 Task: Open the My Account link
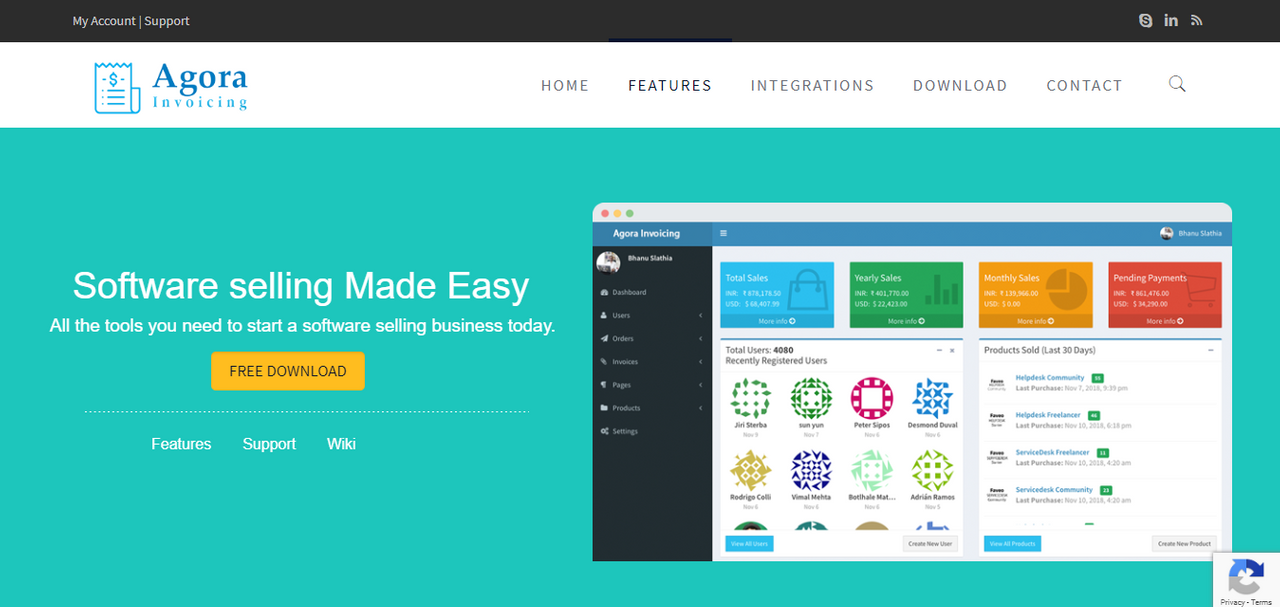(x=104, y=21)
